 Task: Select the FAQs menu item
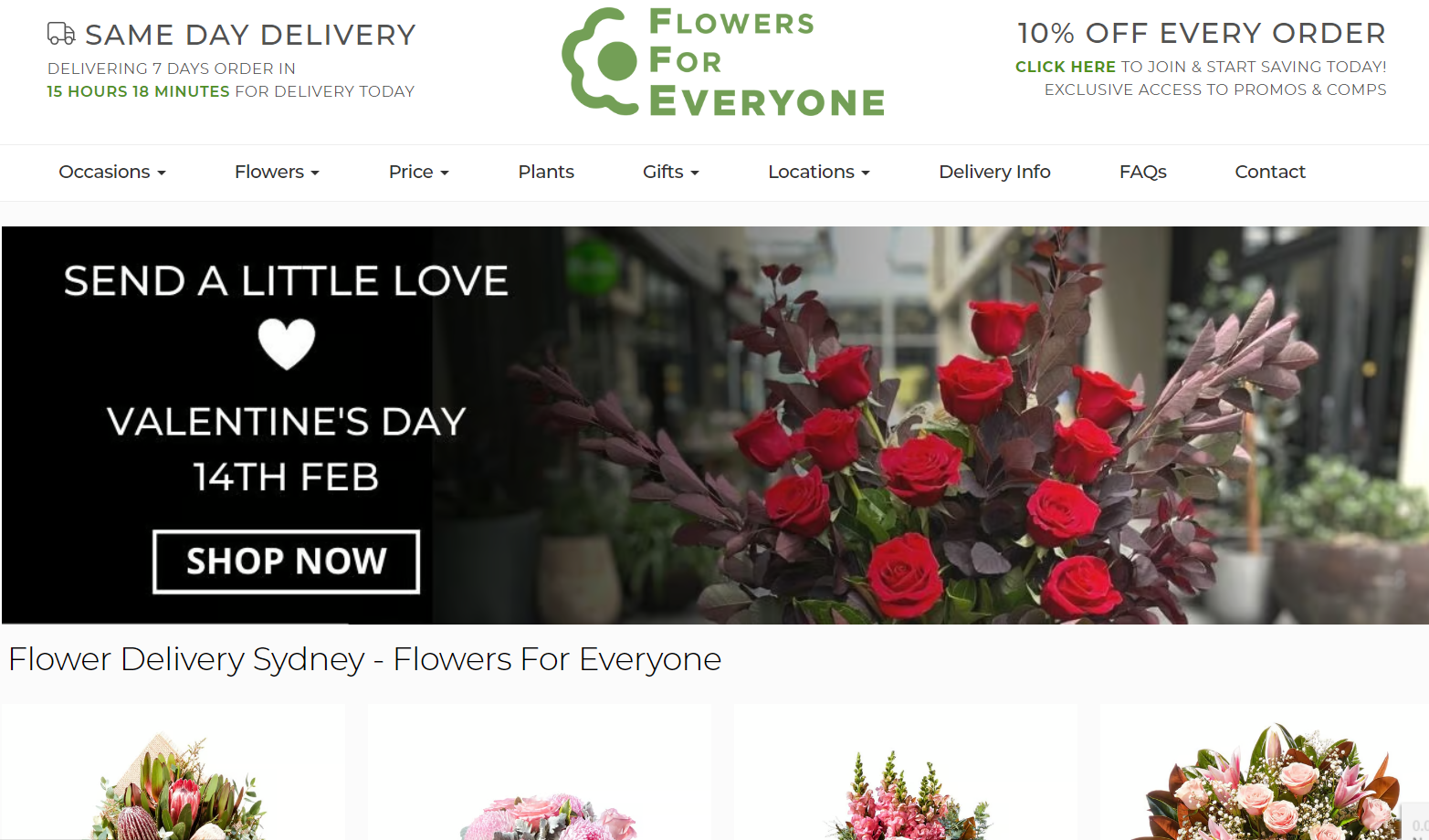pos(1143,172)
